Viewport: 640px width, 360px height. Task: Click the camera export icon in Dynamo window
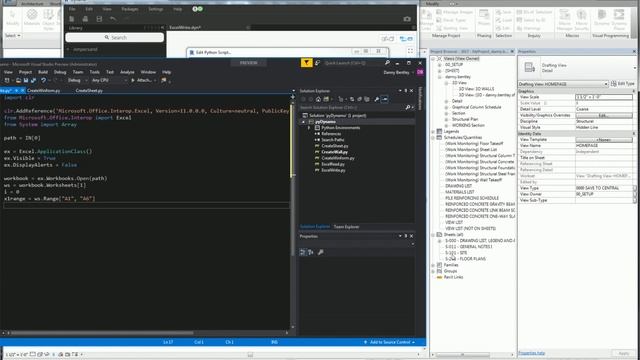click(x=407, y=19)
